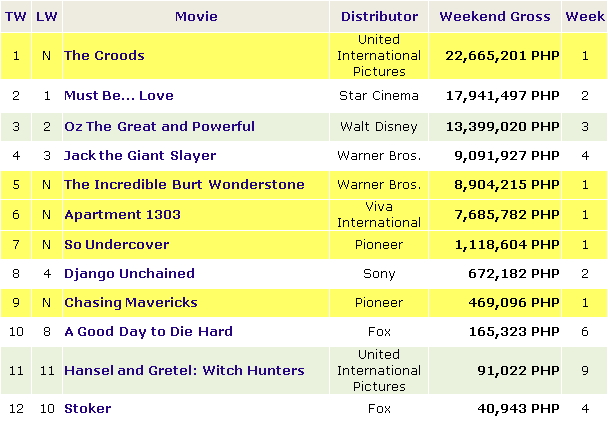
Task: Click the LW column header
Action: coord(47,16)
